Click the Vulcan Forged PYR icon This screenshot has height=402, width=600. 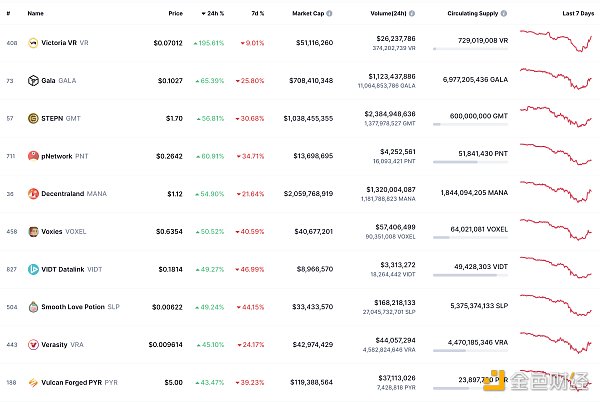(32, 381)
